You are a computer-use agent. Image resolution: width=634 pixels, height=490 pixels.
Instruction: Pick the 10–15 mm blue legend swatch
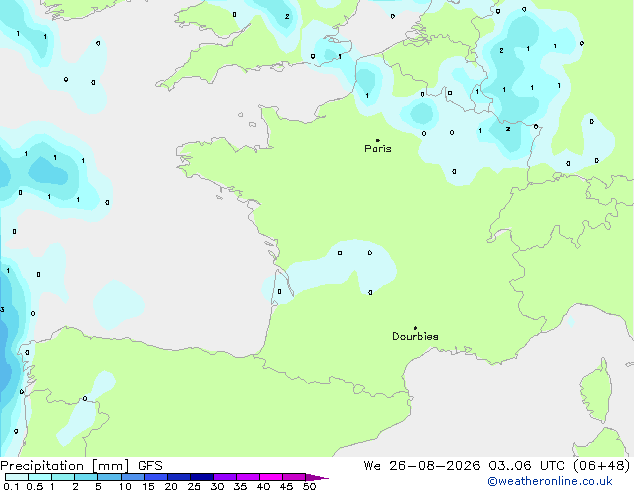click(132, 477)
